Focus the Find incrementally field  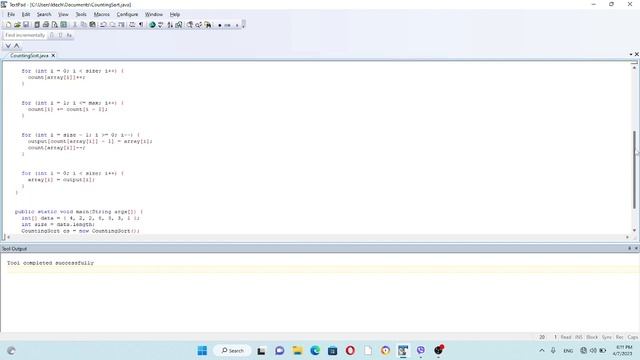coord(25,35)
